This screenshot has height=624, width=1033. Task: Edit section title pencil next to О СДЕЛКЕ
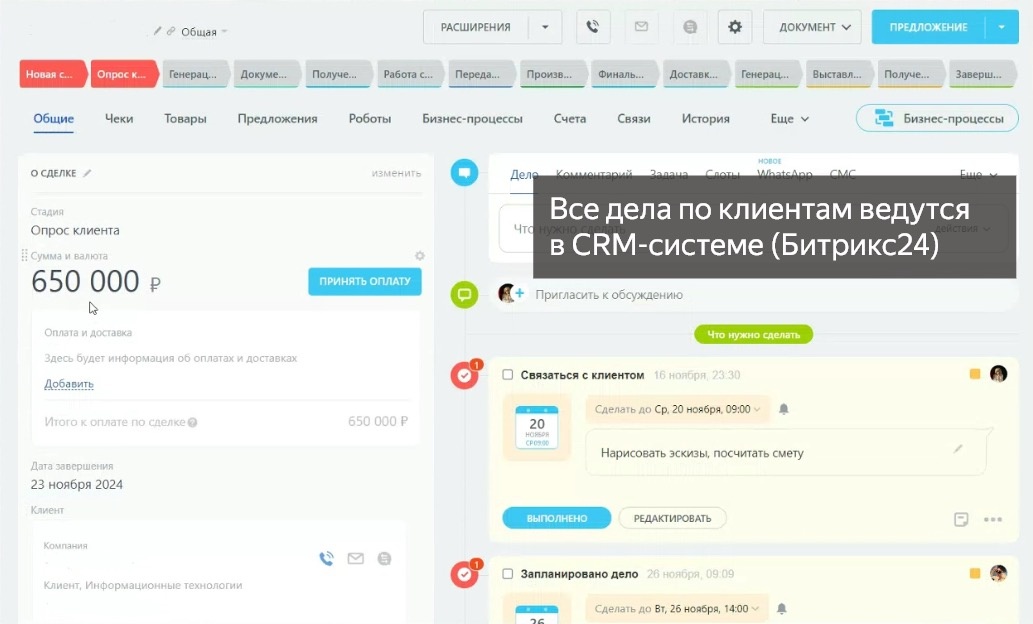coord(87,173)
